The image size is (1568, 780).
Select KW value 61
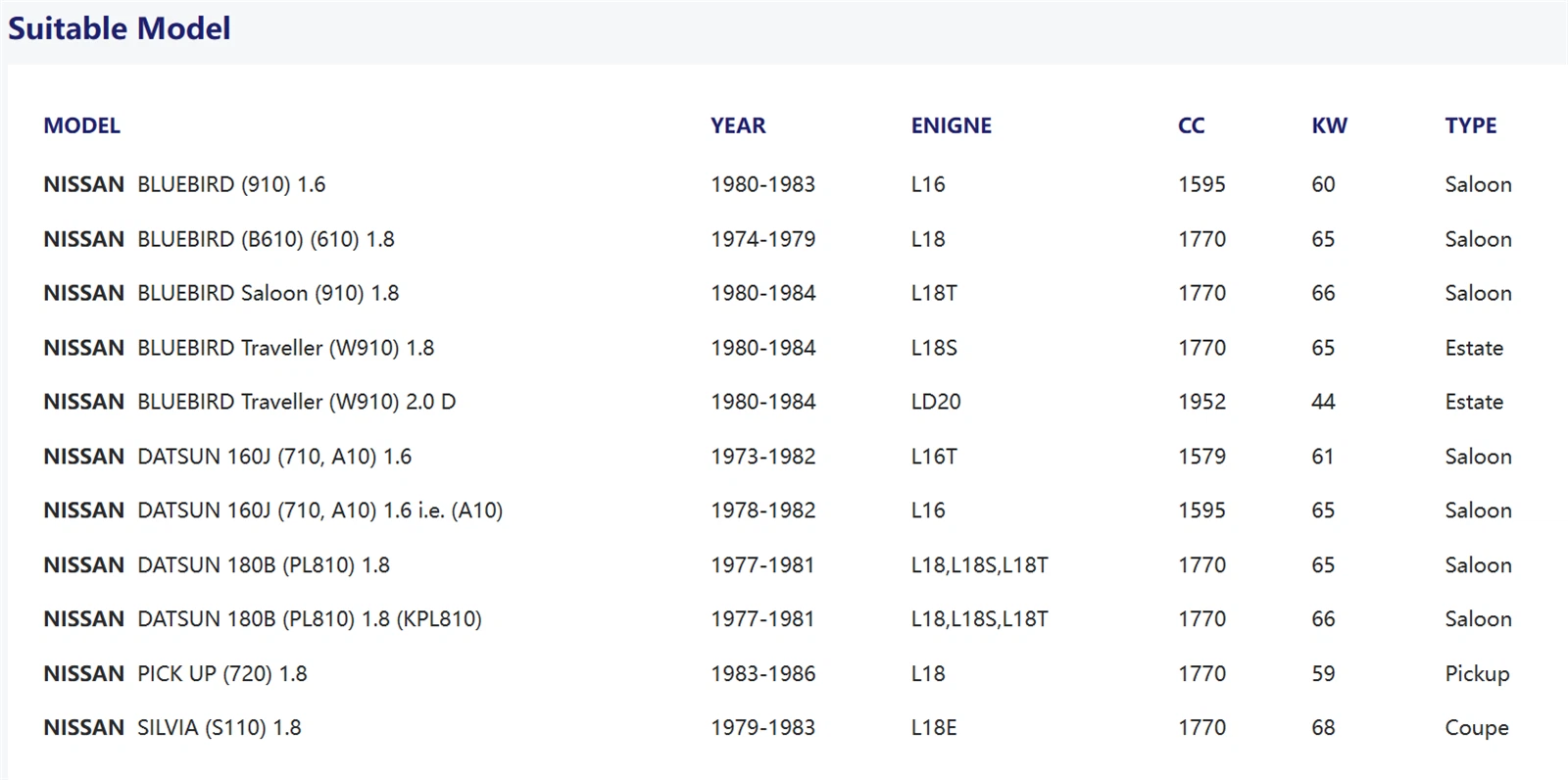pos(1322,457)
